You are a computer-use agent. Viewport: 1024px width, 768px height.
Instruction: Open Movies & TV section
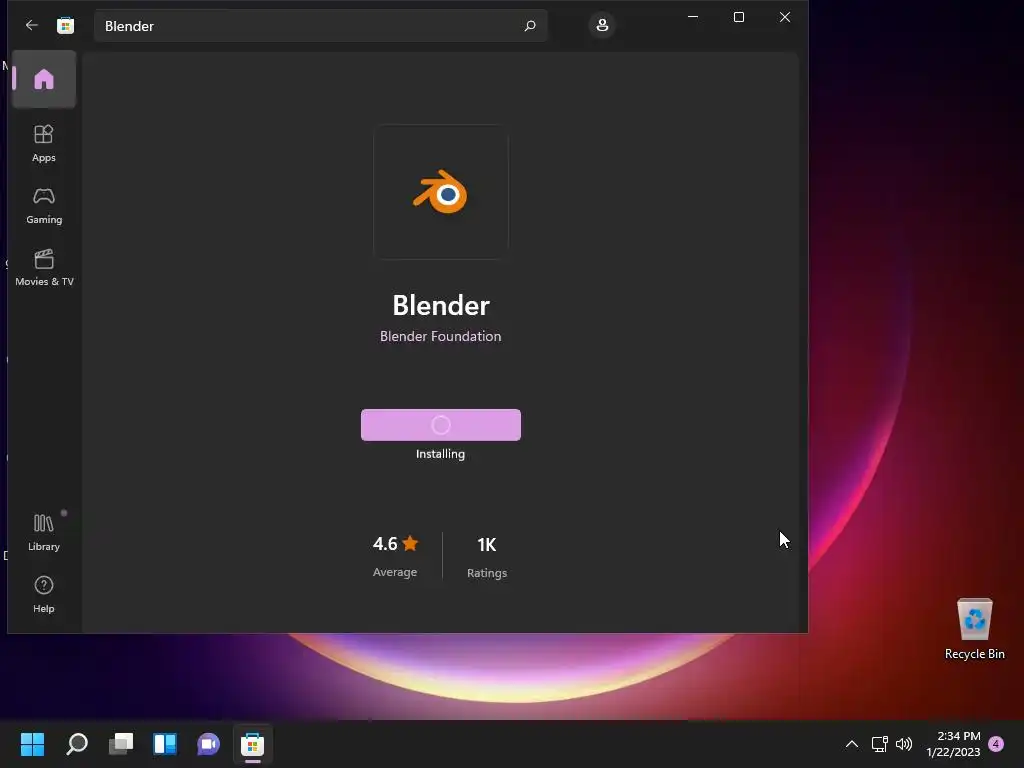[44, 268]
